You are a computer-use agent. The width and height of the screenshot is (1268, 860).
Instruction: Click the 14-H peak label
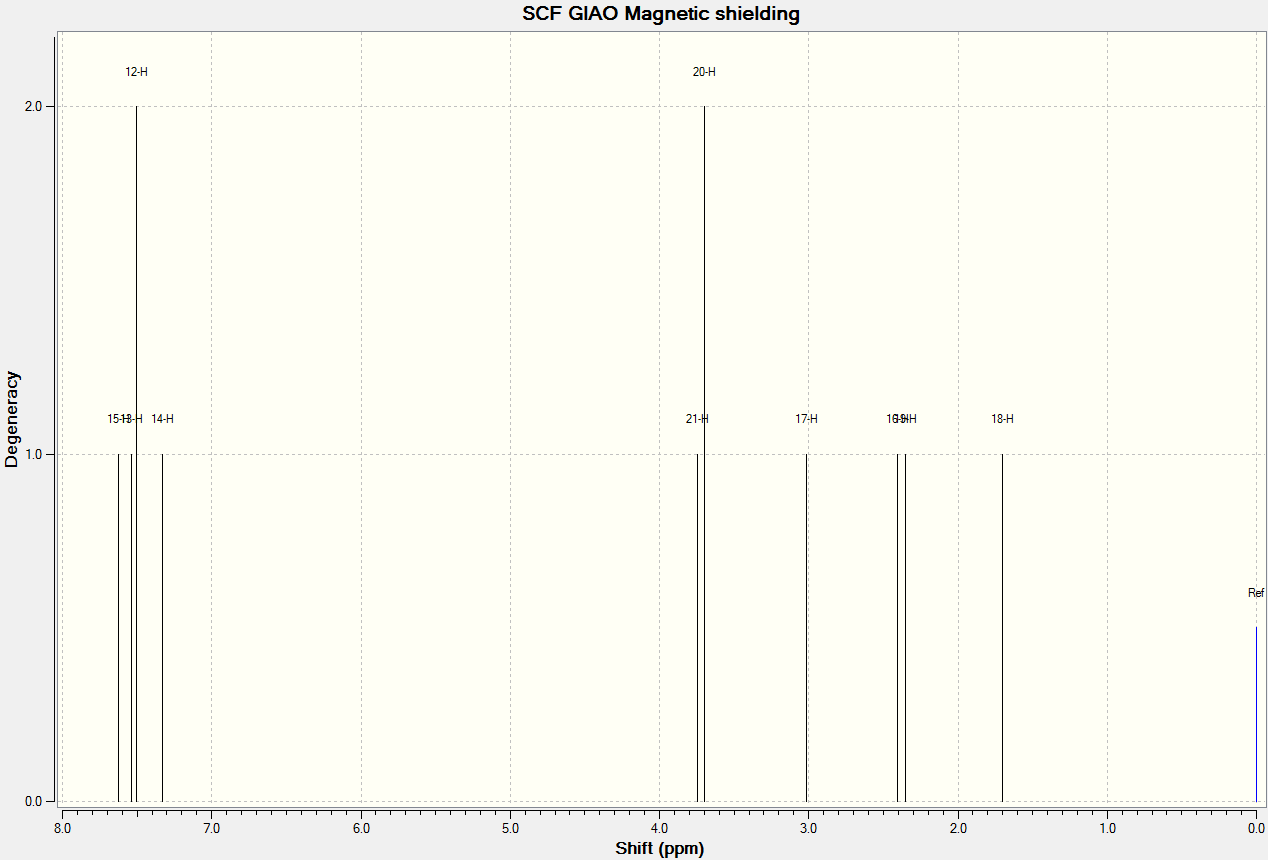click(162, 419)
